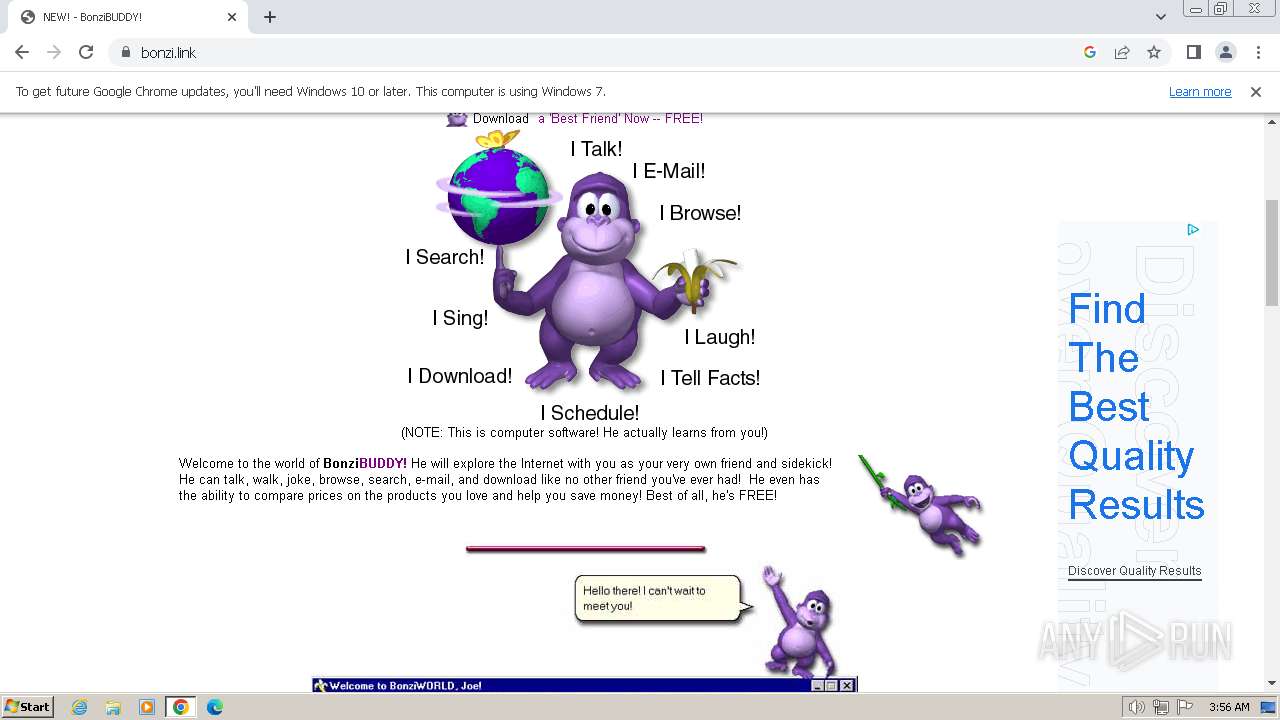Toggle the Chrome side panel
This screenshot has height=720, width=1280.
coord(1194,52)
